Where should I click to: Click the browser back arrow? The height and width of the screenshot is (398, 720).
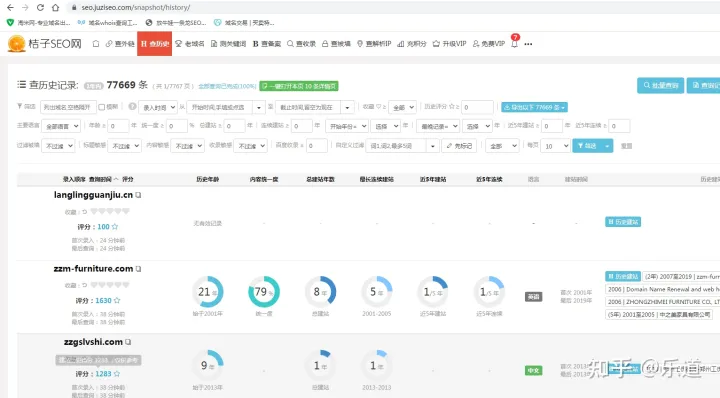point(10,7)
